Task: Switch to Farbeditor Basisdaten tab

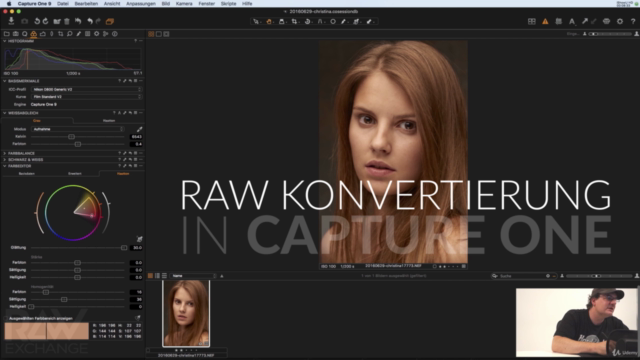Action: 27,173
